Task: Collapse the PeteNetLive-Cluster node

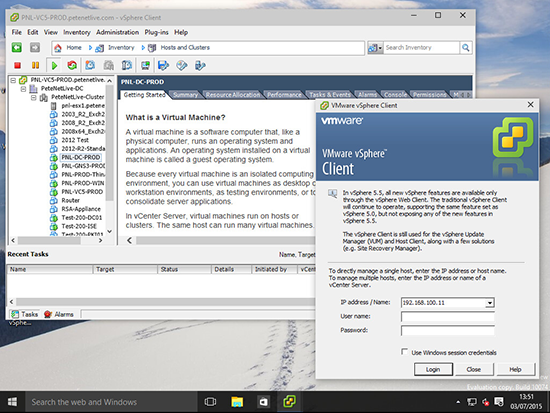Action: [34, 98]
